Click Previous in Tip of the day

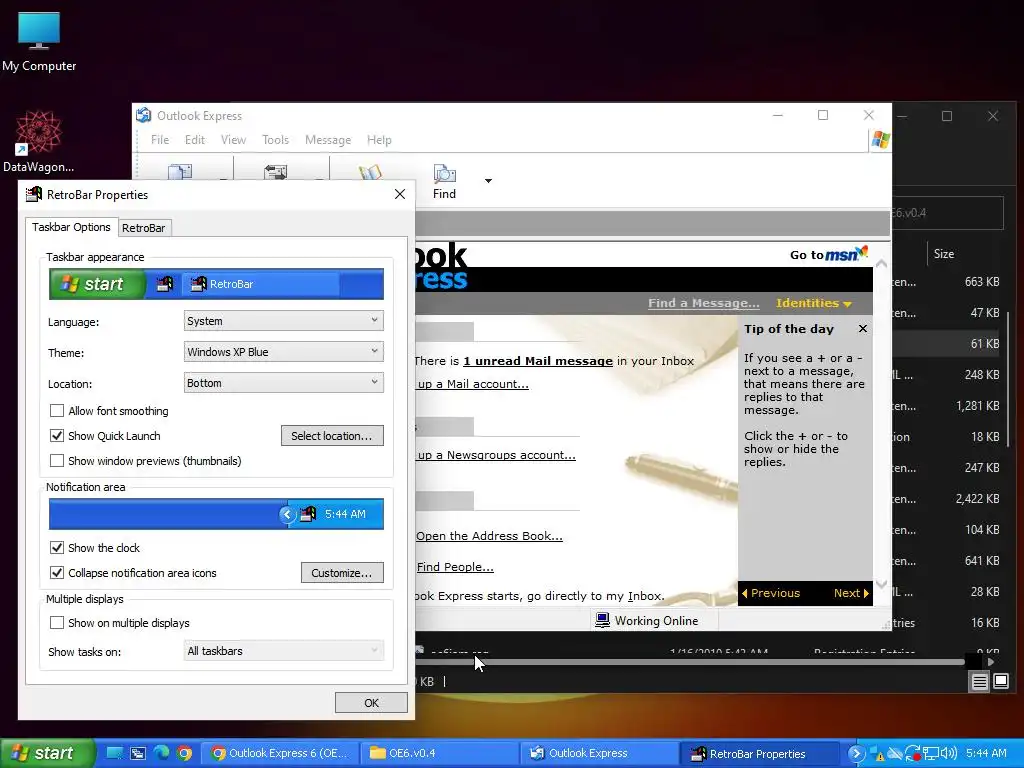point(771,593)
